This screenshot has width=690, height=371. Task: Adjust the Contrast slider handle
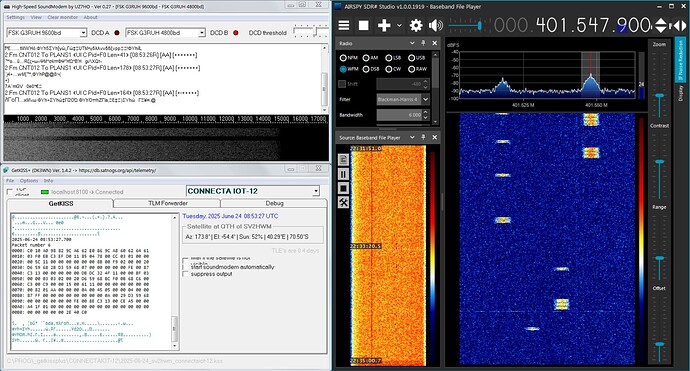click(x=659, y=162)
